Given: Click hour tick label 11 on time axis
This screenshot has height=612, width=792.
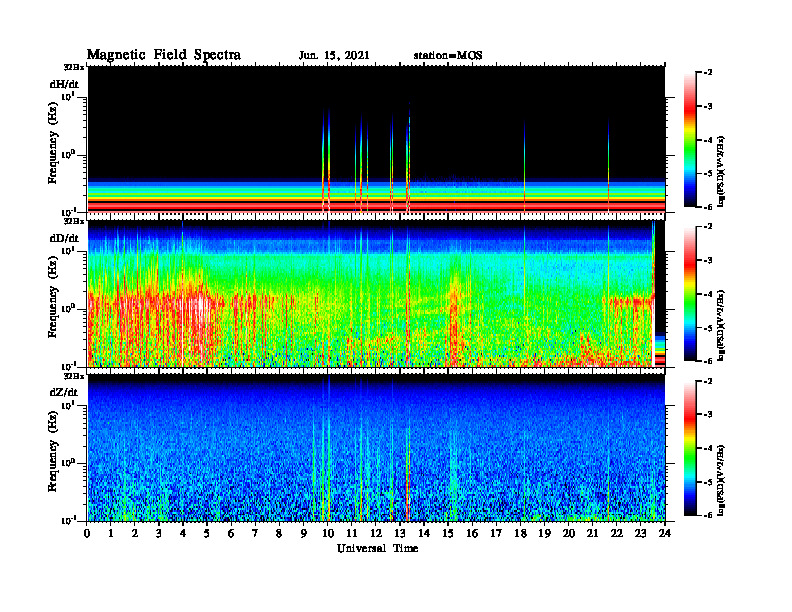Looking at the screenshot, I should [x=352, y=533].
